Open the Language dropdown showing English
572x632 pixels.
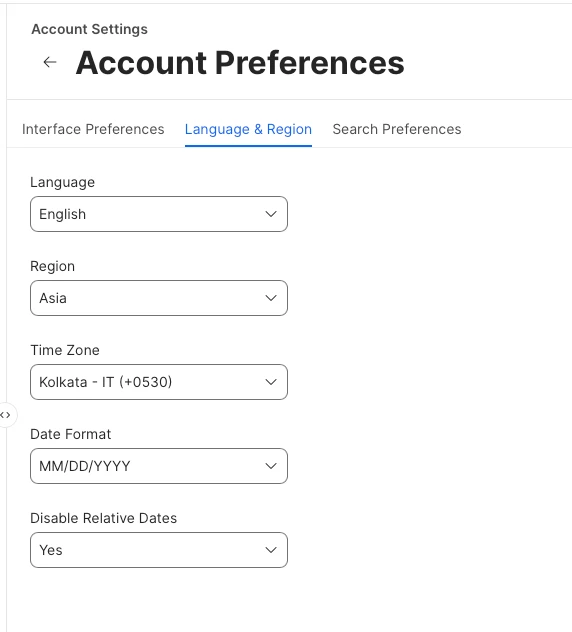[x=159, y=214]
